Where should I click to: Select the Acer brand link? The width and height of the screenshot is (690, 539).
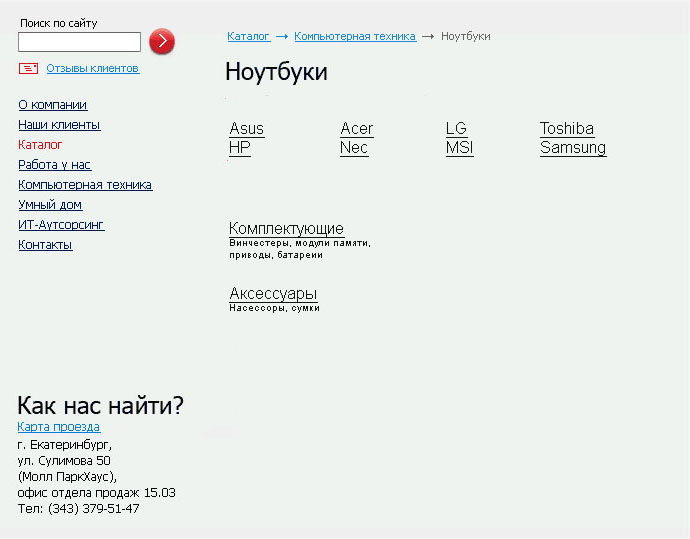click(x=356, y=129)
